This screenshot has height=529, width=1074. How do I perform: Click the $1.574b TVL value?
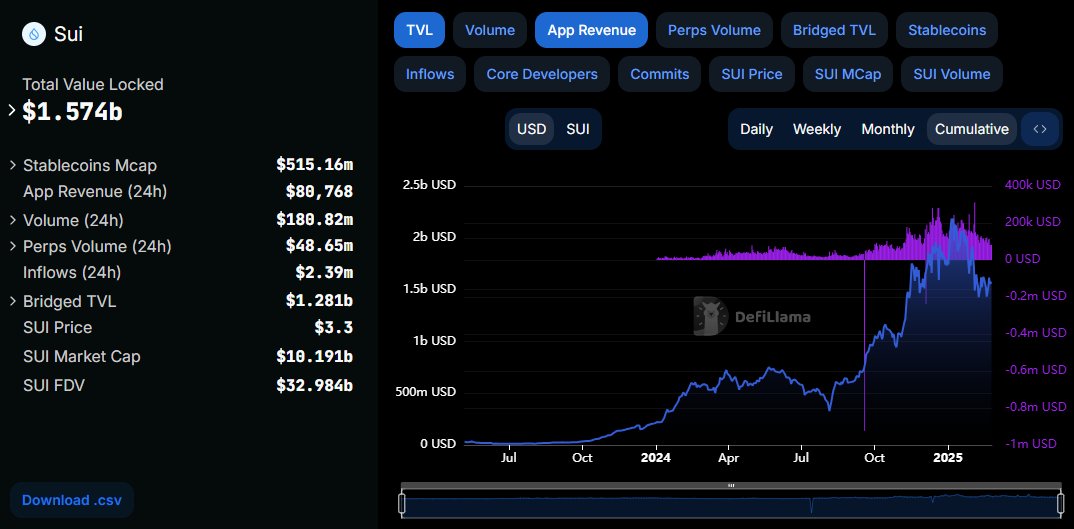(x=73, y=112)
